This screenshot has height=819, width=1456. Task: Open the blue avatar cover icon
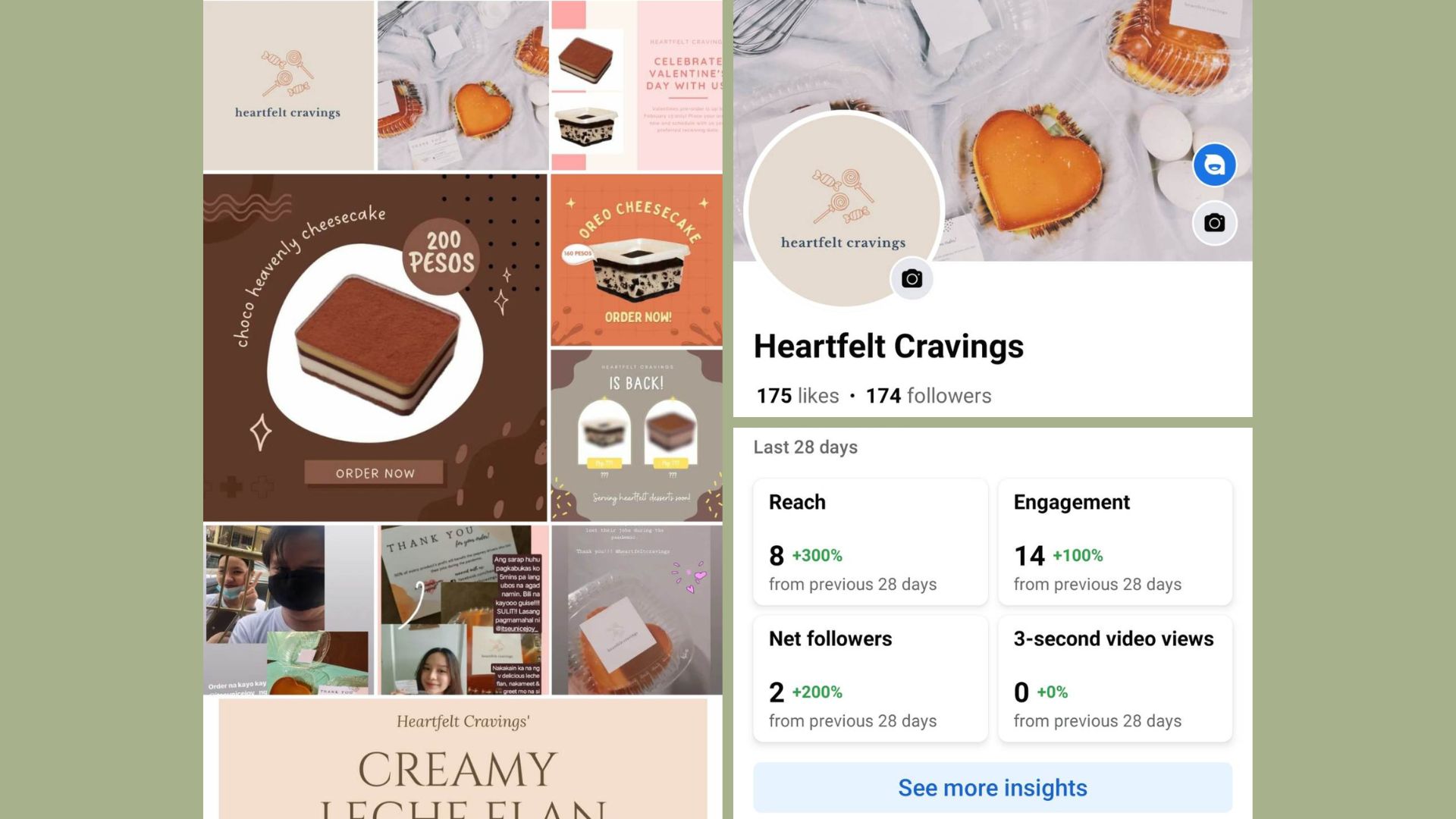click(x=1214, y=165)
